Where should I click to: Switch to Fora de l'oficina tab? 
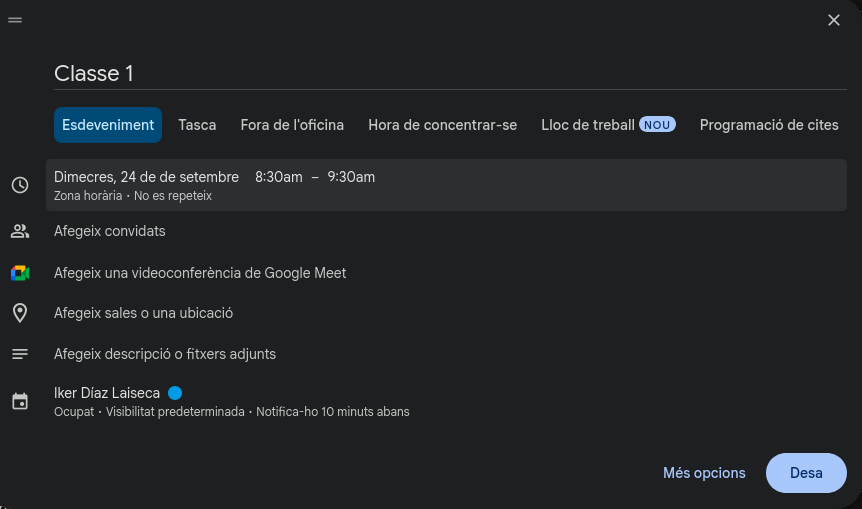[292, 125]
